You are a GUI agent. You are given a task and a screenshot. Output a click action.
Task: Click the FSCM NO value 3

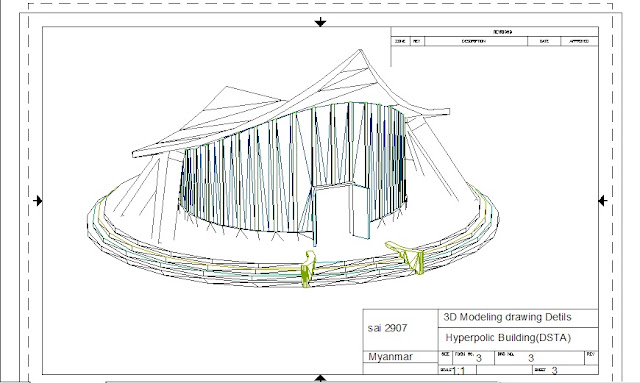pos(479,359)
